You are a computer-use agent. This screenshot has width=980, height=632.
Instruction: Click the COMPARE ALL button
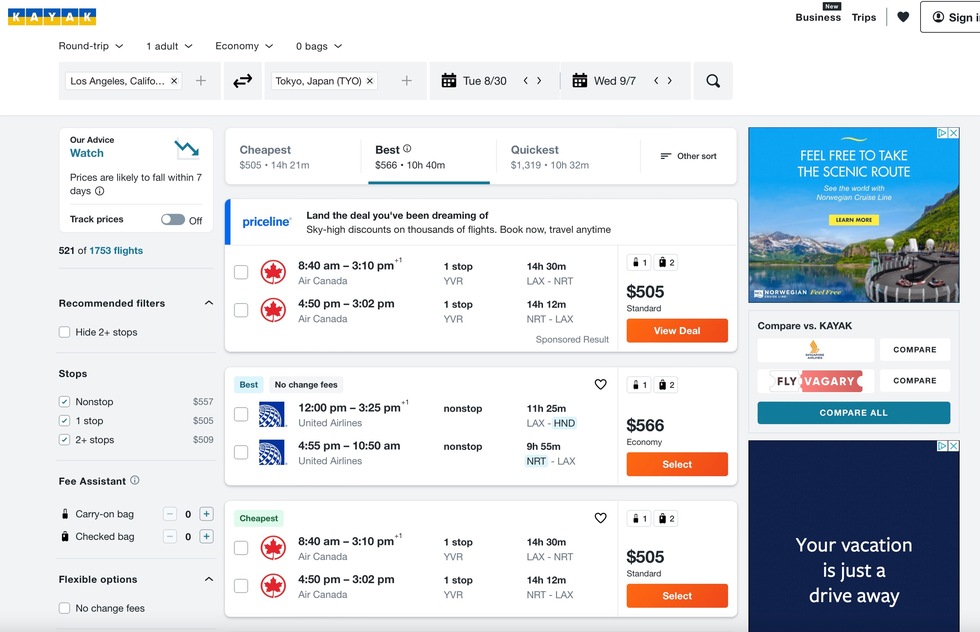pyautogui.click(x=854, y=413)
